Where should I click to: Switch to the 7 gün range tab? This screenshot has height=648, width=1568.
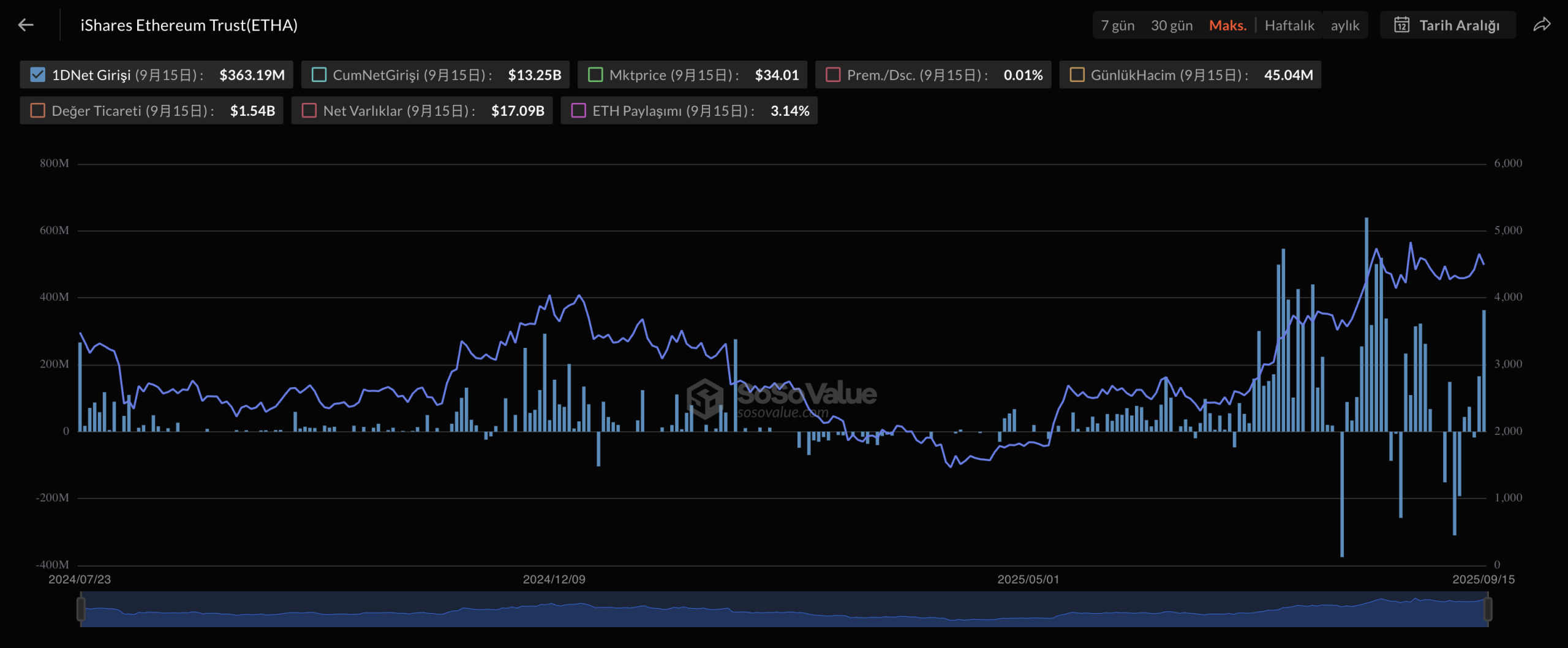point(1117,25)
